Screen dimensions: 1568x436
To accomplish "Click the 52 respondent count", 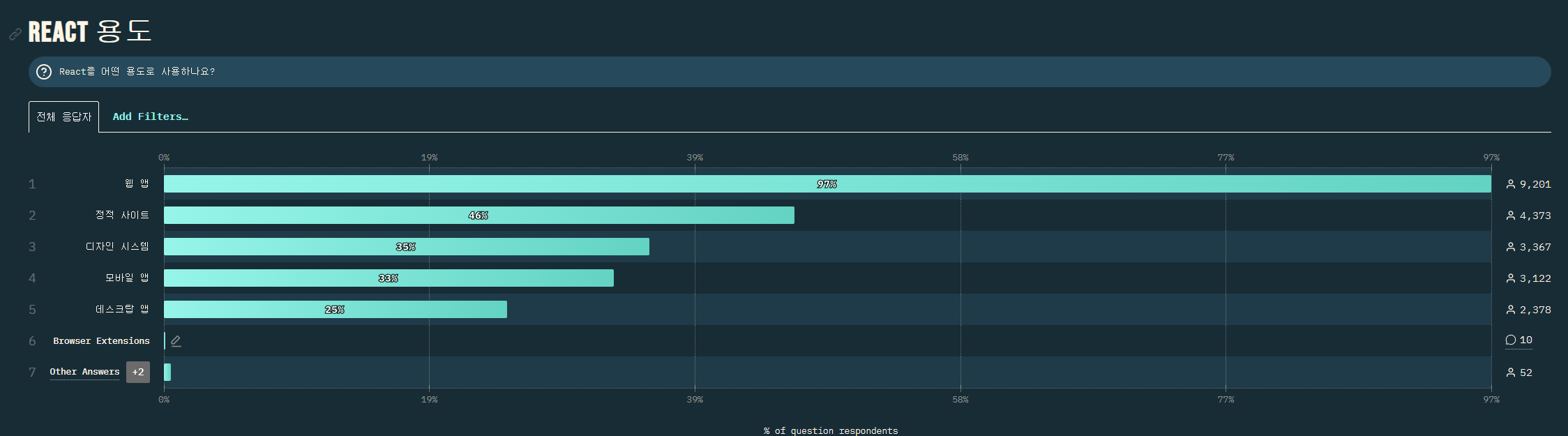I will point(1526,373).
